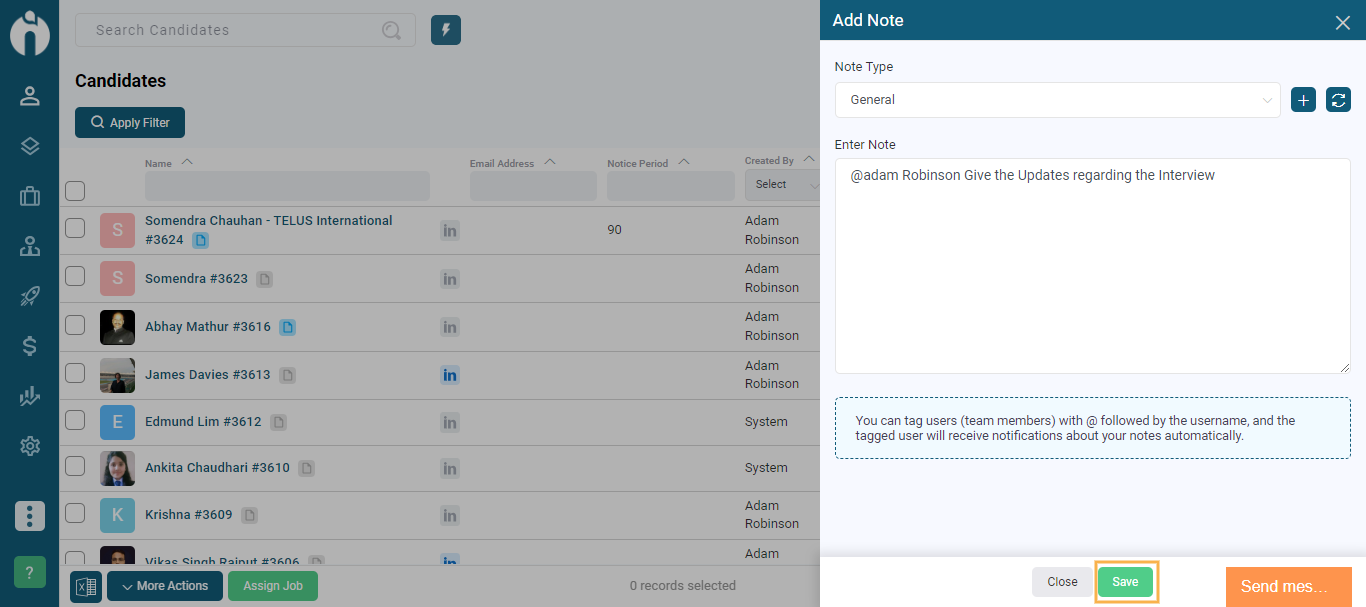Viewport: 1366px width, 607px height.
Task: Click the Name column filter box
Action: click(287, 186)
